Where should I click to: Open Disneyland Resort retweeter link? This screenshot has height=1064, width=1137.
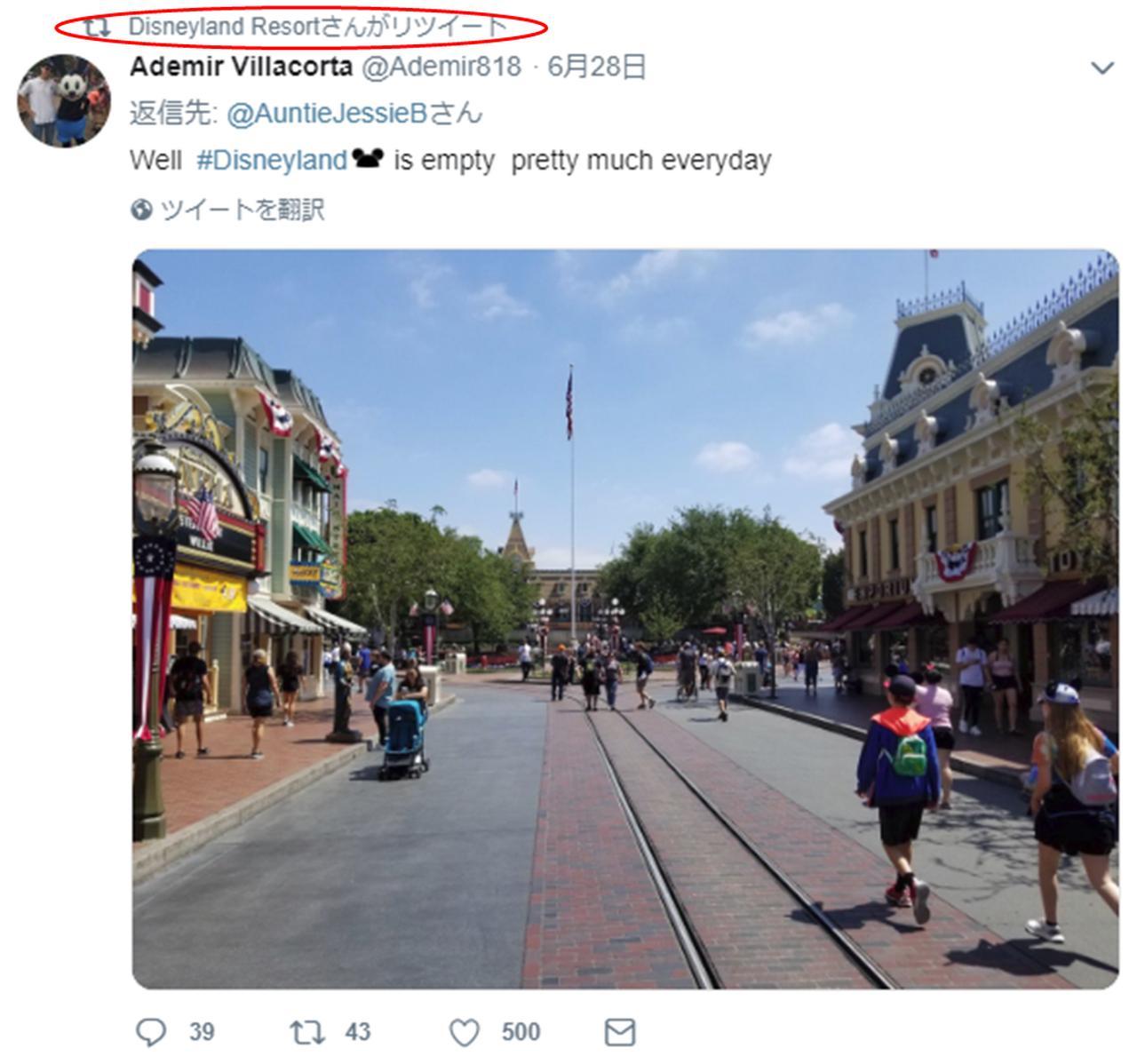(x=223, y=27)
